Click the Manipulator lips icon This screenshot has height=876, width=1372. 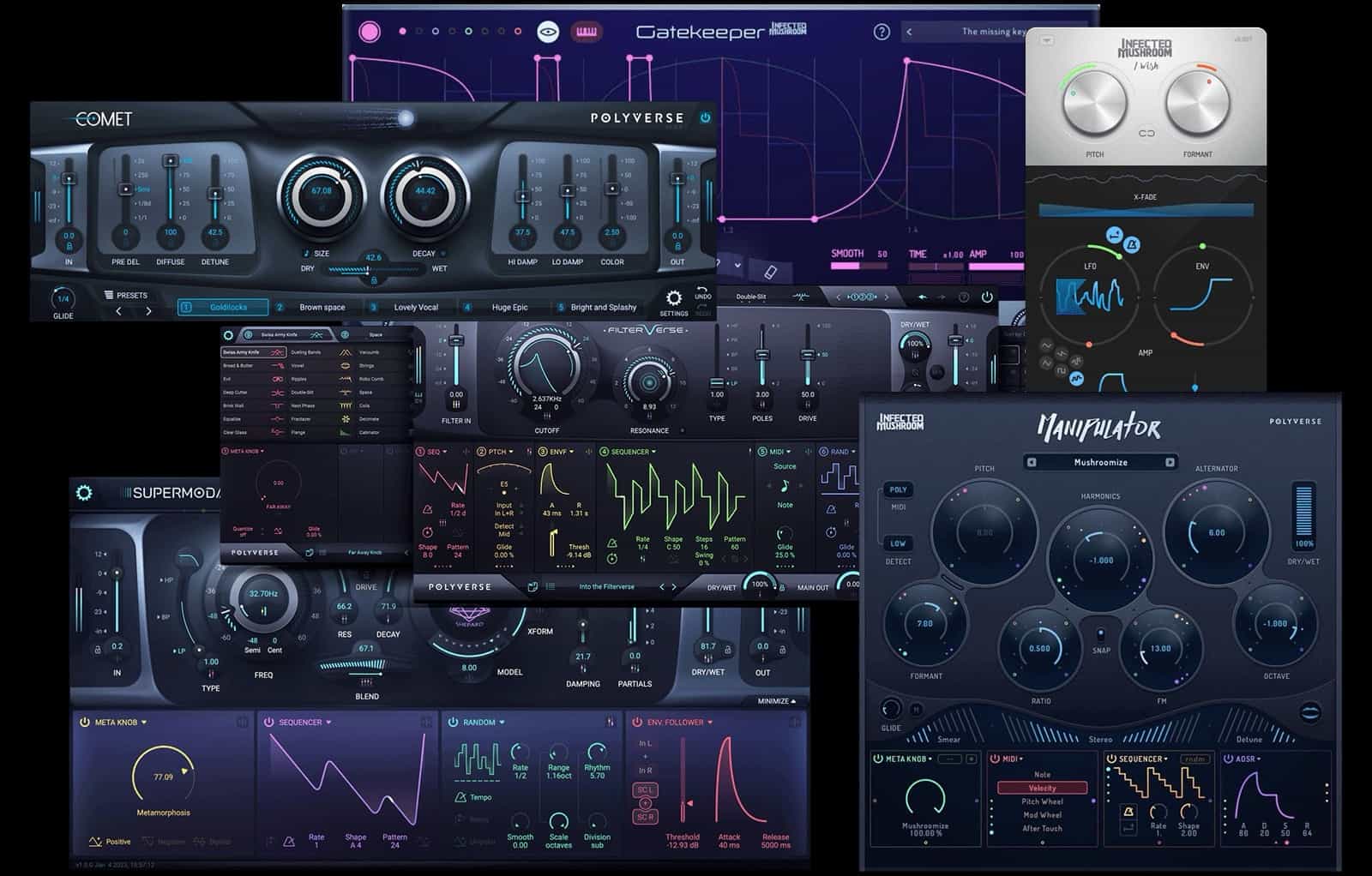pos(1309,711)
